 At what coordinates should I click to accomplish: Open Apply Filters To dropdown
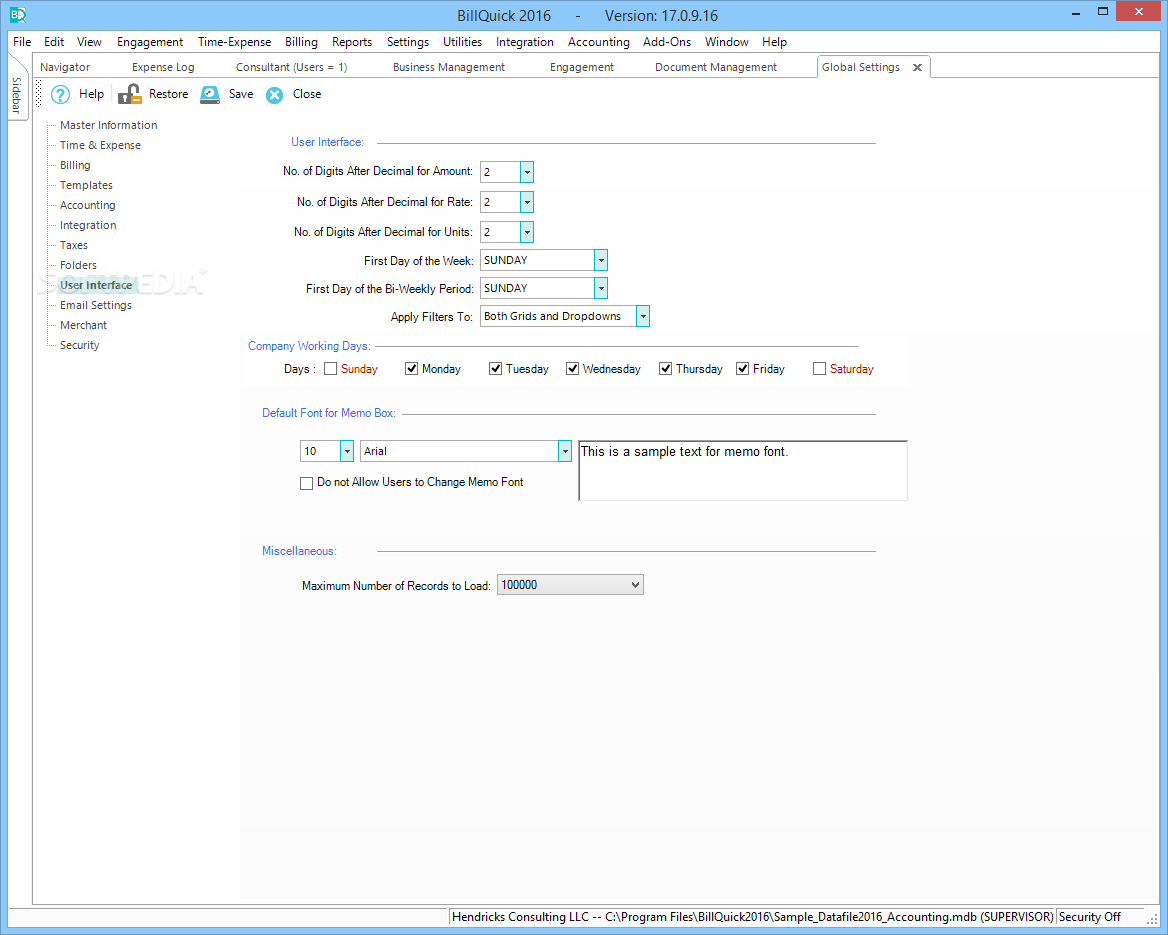click(x=643, y=317)
